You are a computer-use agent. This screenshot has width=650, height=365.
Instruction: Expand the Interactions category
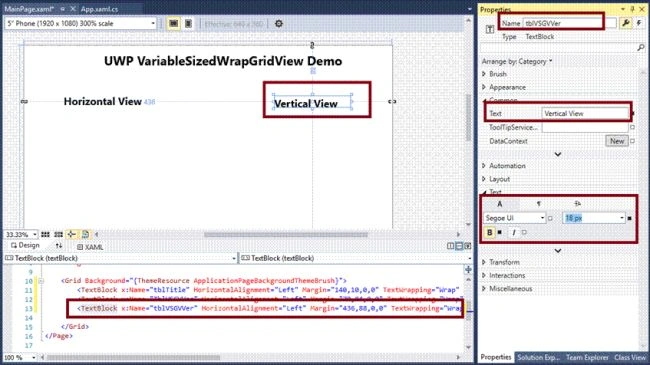coord(484,275)
